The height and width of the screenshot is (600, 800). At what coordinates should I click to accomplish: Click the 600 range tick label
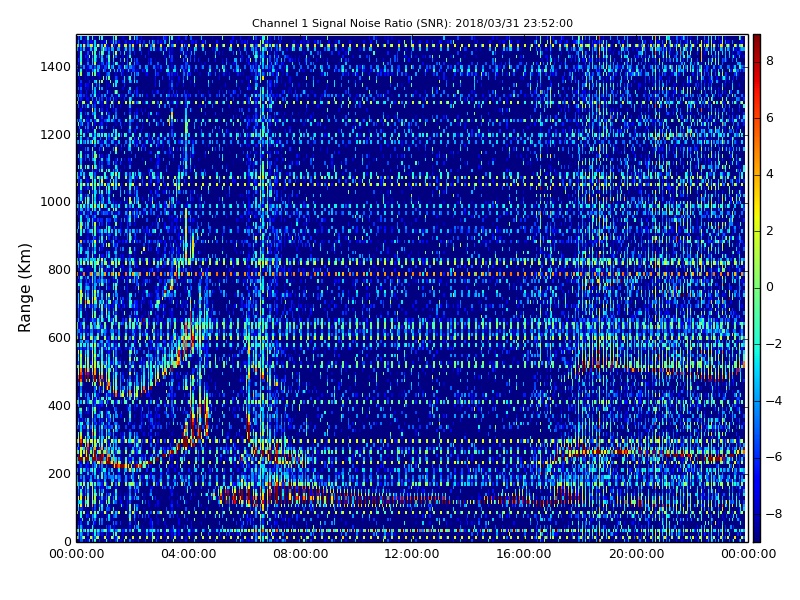[60, 338]
